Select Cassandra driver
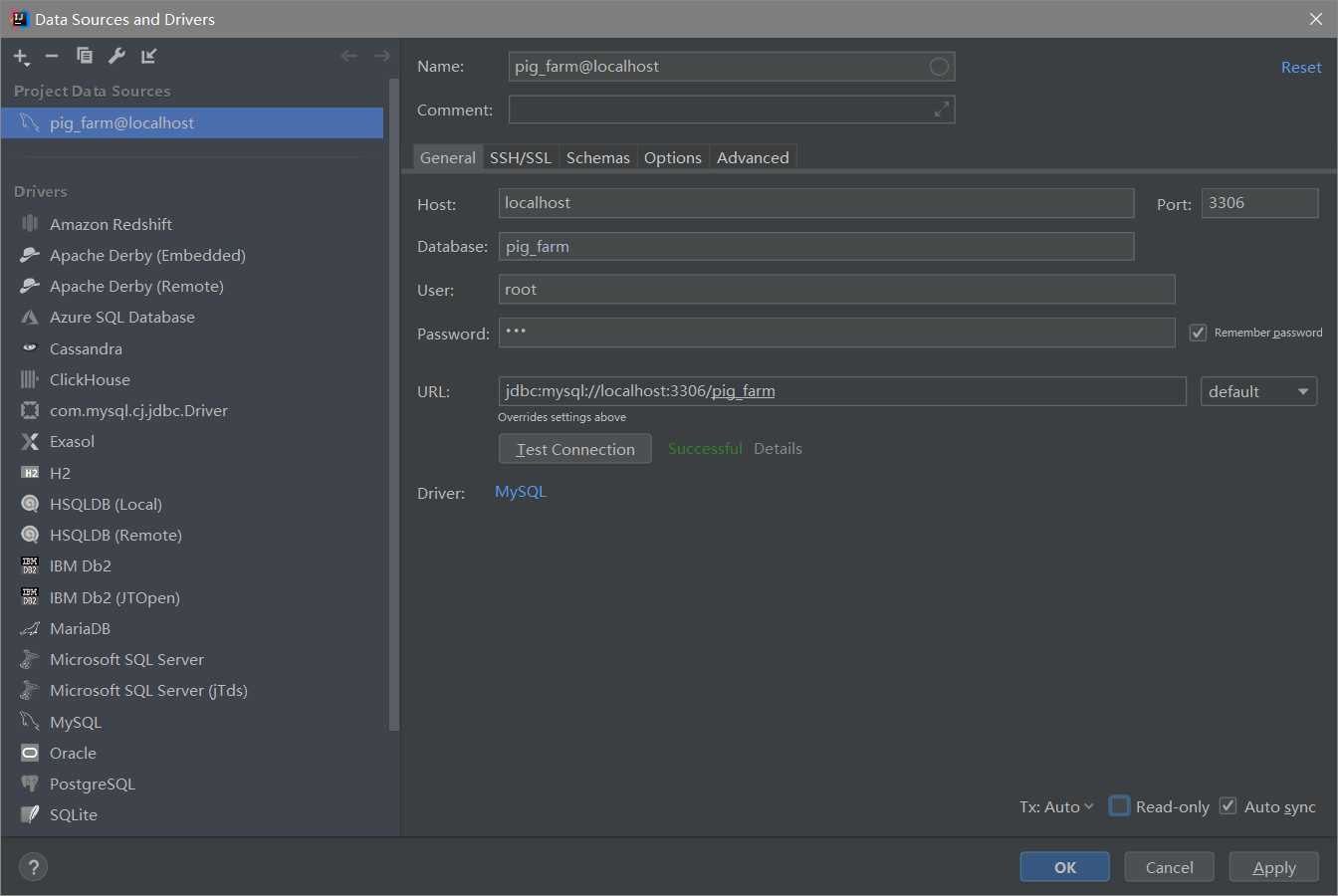The width and height of the screenshot is (1338, 896). [192, 348]
